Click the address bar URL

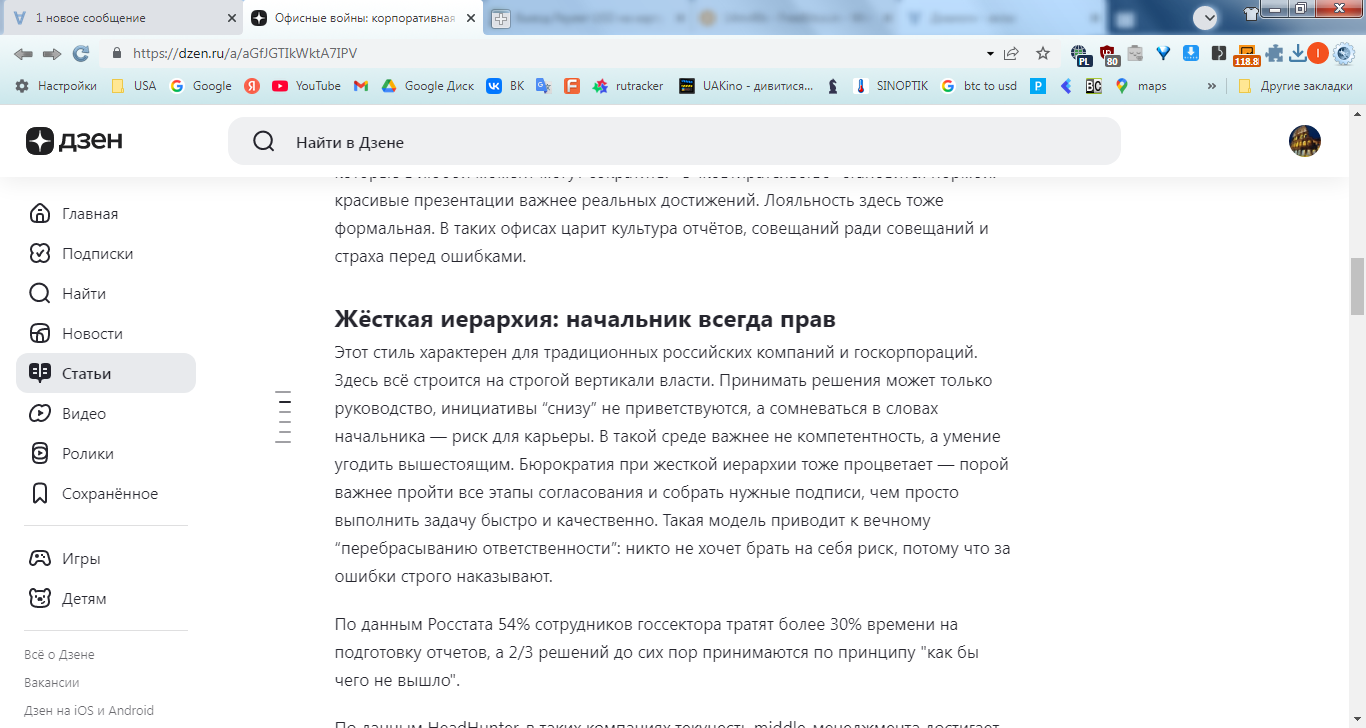coord(245,53)
